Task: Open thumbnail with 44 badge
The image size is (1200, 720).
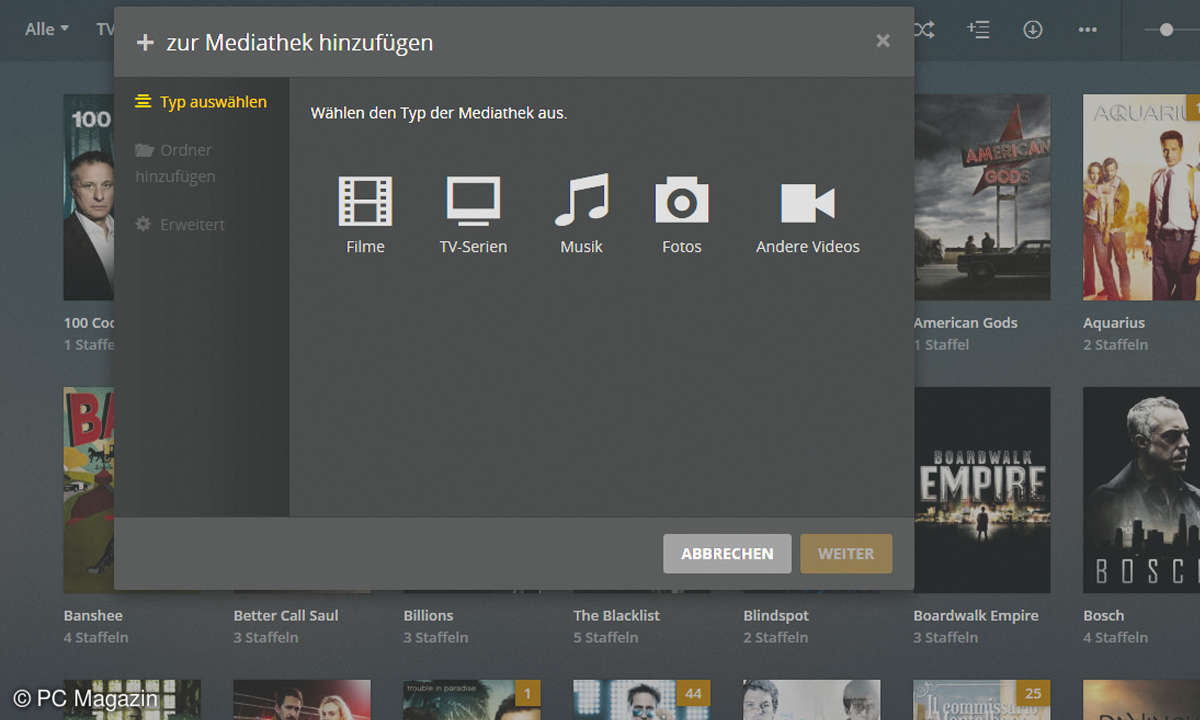Action: tap(642, 700)
